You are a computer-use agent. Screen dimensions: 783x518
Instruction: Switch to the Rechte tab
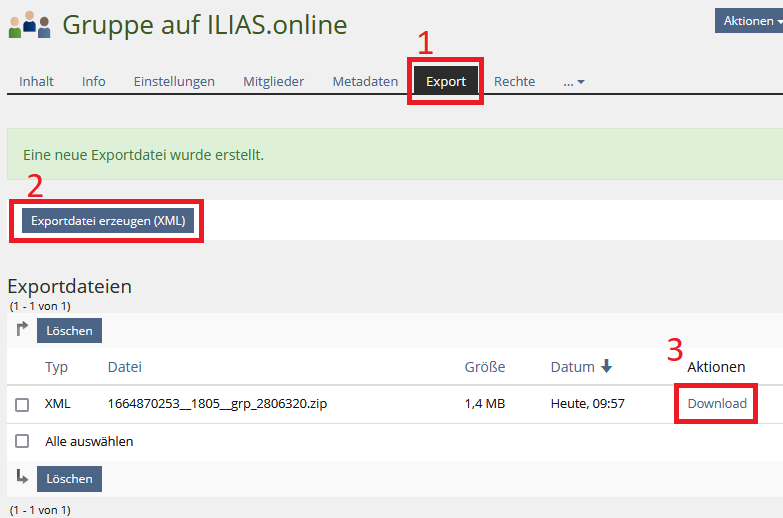pyautogui.click(x=514, y=82)
